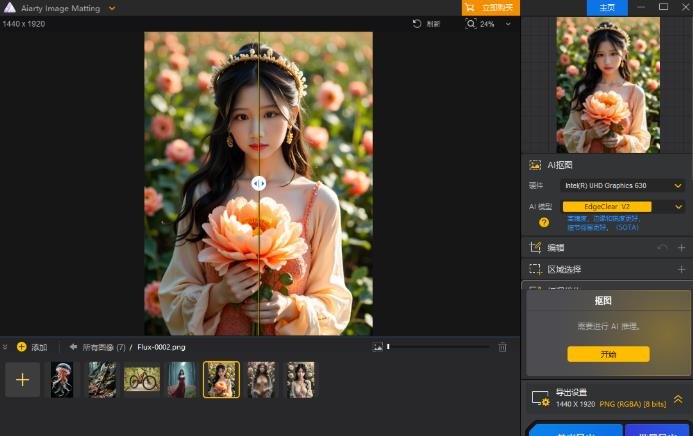This screenshot has height=436, width=693.
Task: Click the thumbnail size image icon
Action: point(377,347)
